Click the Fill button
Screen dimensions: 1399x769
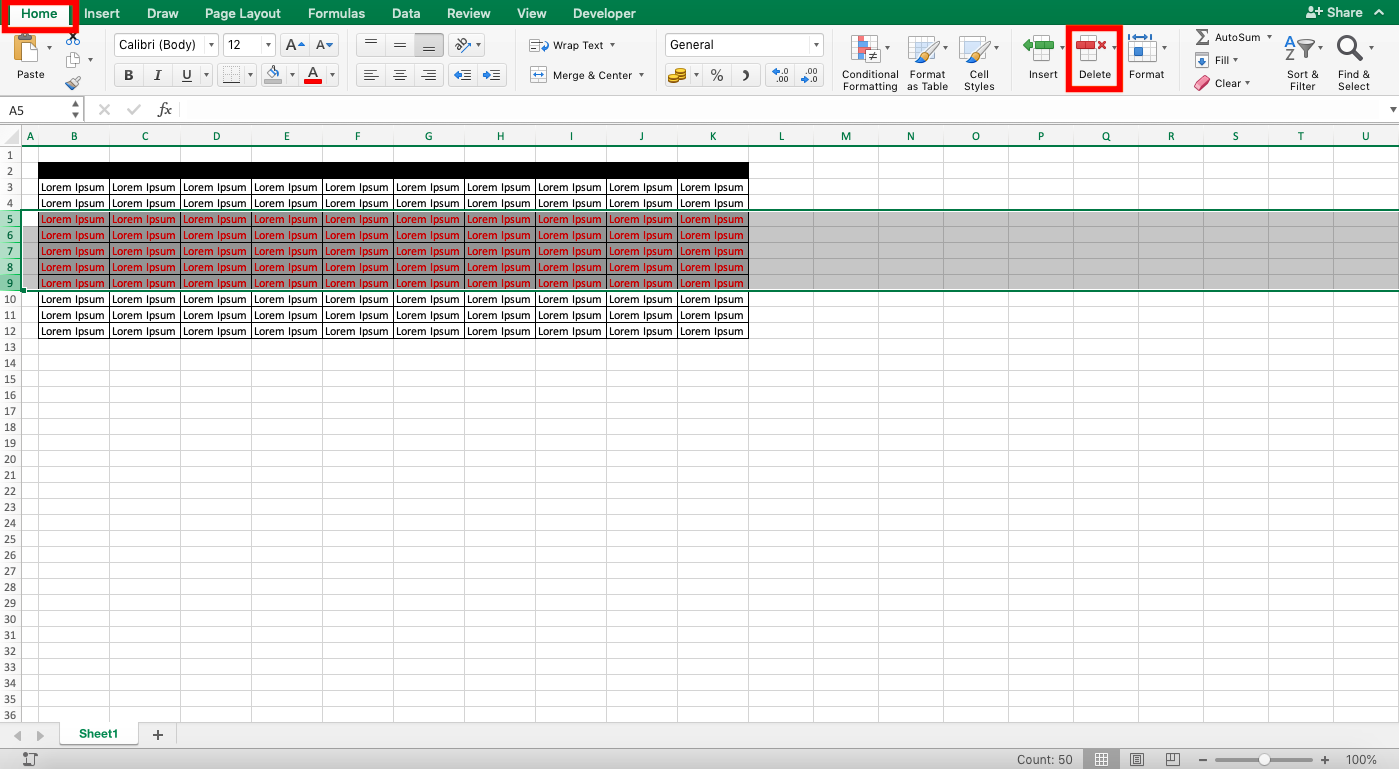point(1216,60)
